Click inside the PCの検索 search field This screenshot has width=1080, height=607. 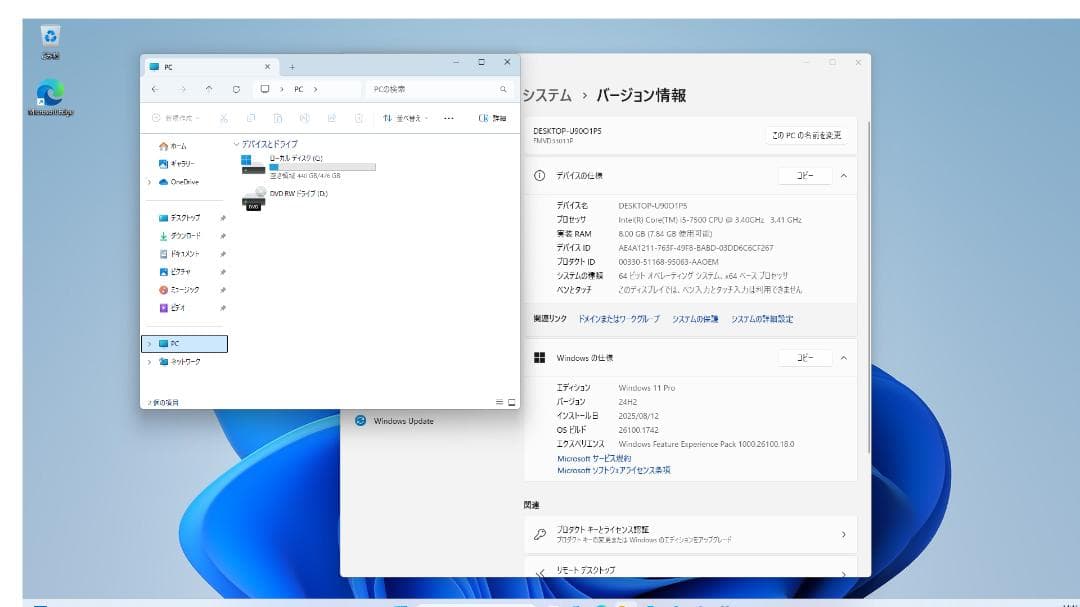tap(430, 88)
